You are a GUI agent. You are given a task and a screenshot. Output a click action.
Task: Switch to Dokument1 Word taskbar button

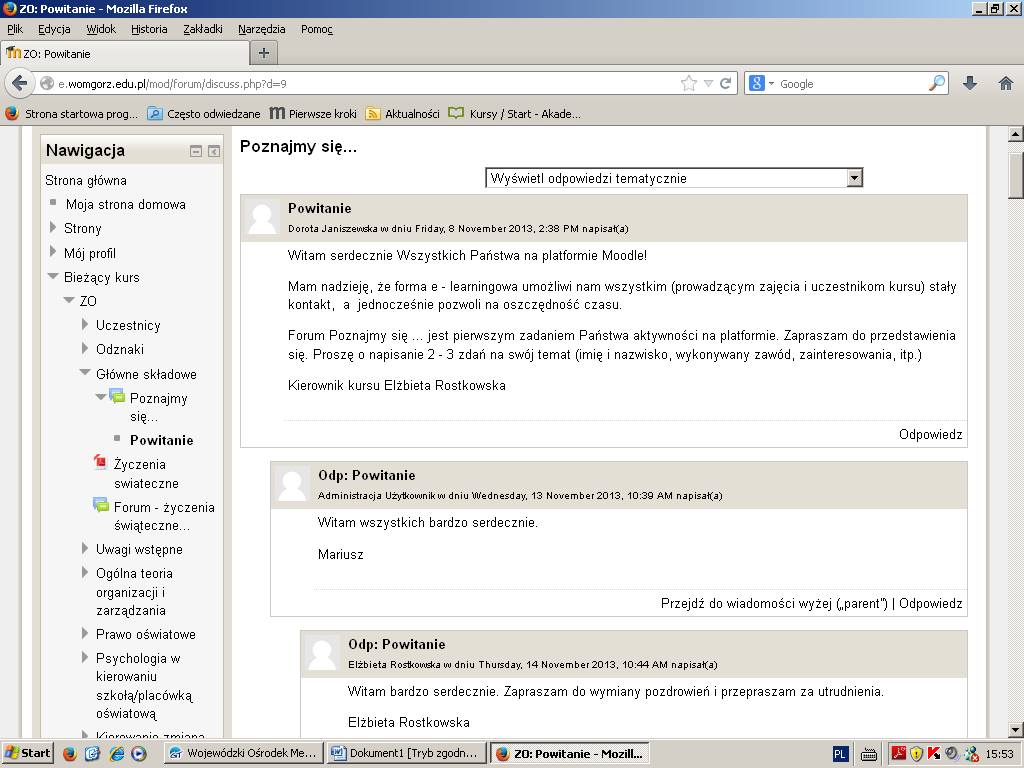pos(408,754)
